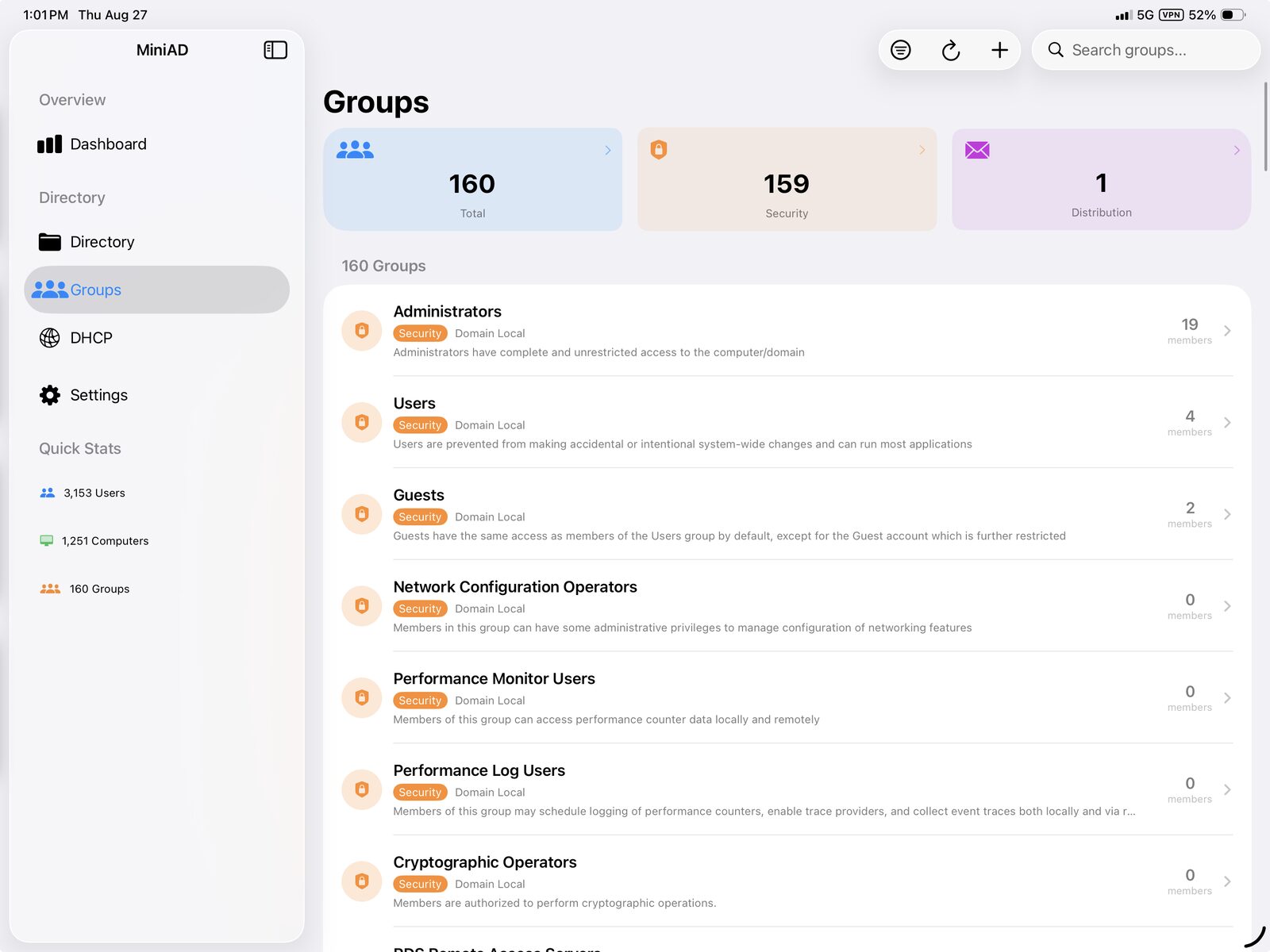Screen dimensions: 1270x952
Task: Click Performance Log Users shield icon
Action: click(x=362, y=789)
